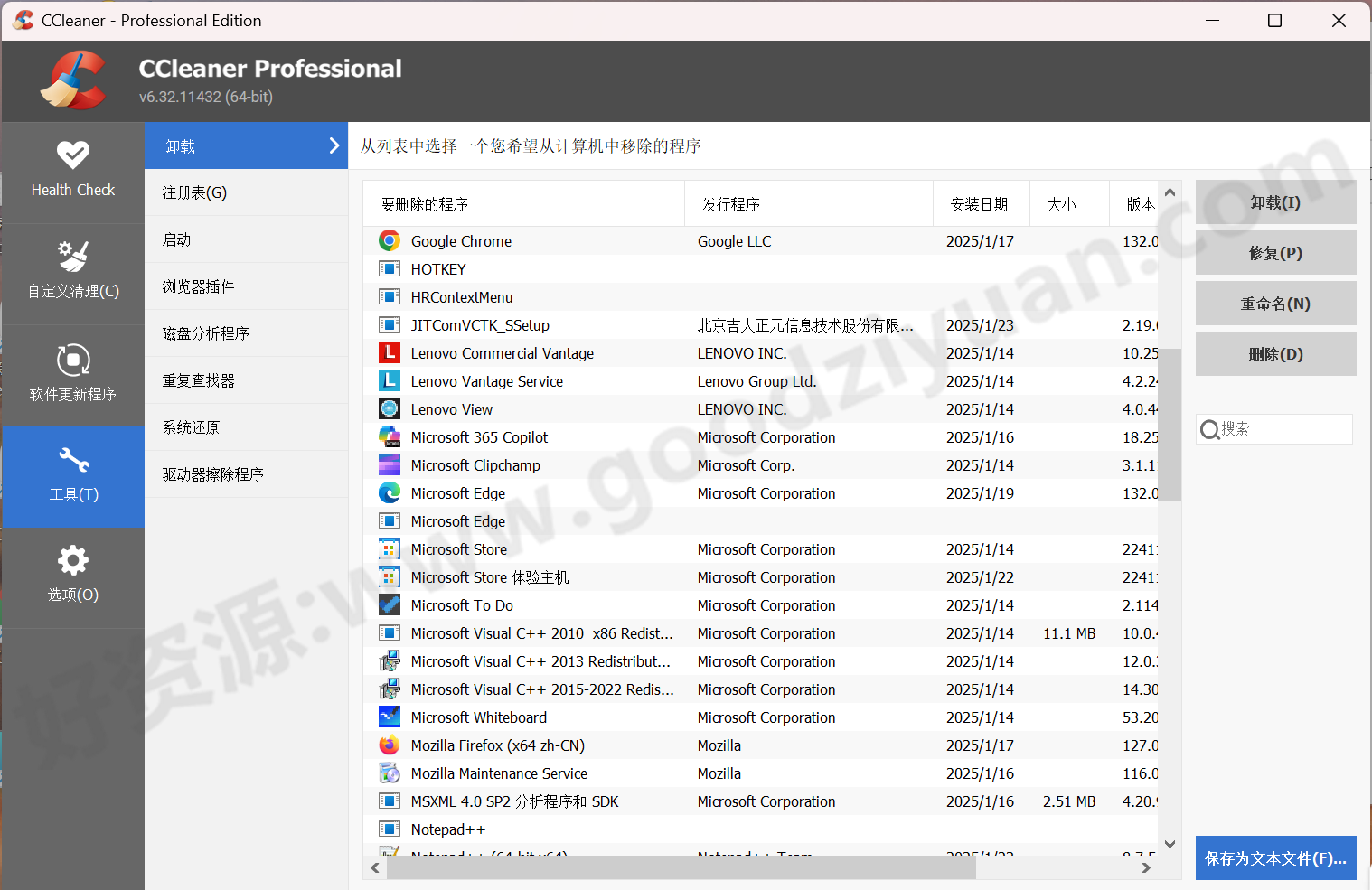Click the 修复(P) button
1372x890 pixels.
(x=1274, y=253)
